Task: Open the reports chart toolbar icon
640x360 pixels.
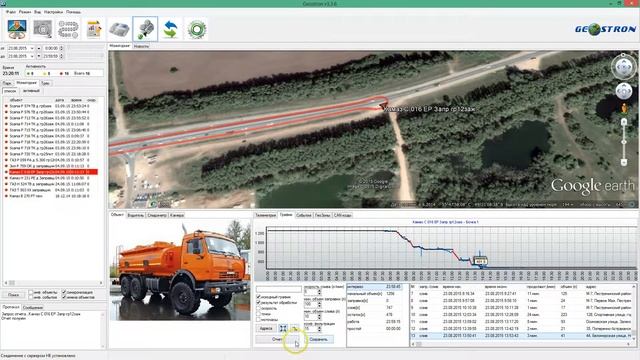Action: coord(94,29)
